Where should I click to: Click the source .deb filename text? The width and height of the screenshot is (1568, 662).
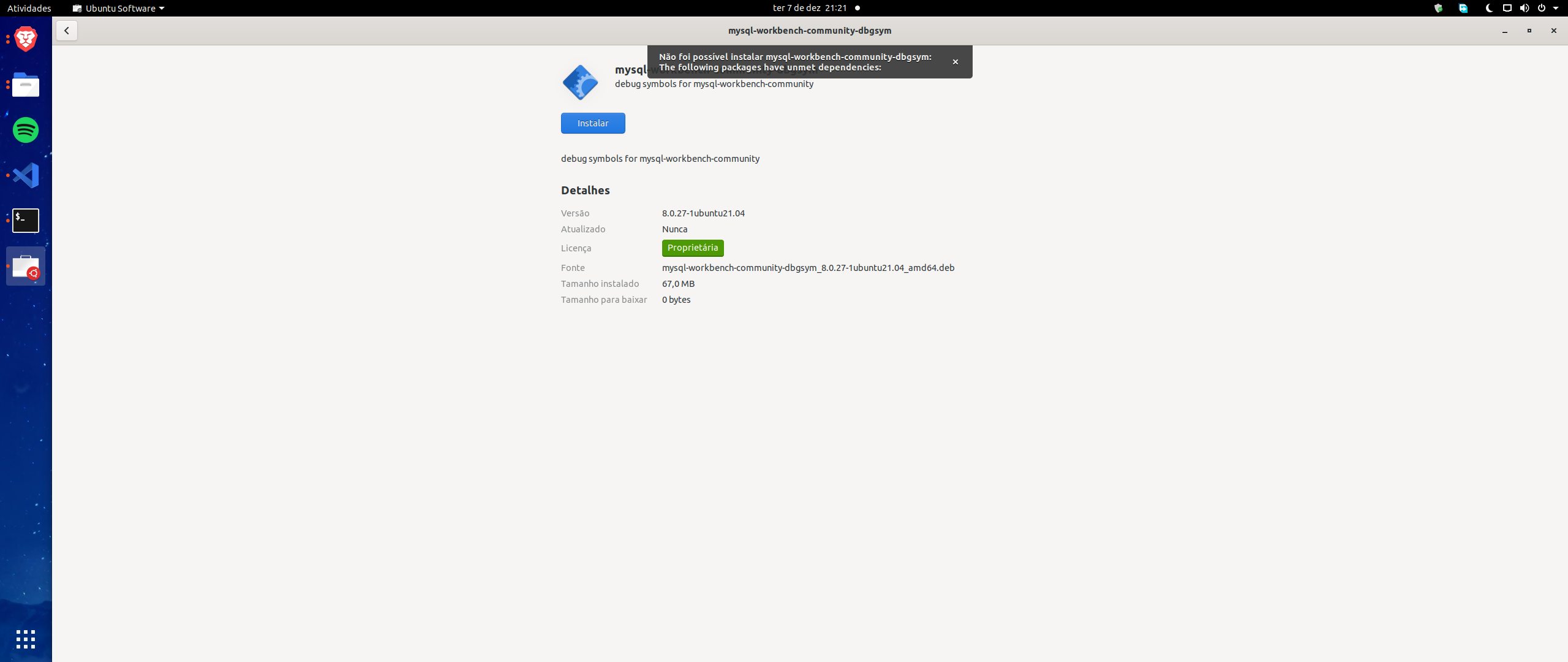click(x=808, y=268)
